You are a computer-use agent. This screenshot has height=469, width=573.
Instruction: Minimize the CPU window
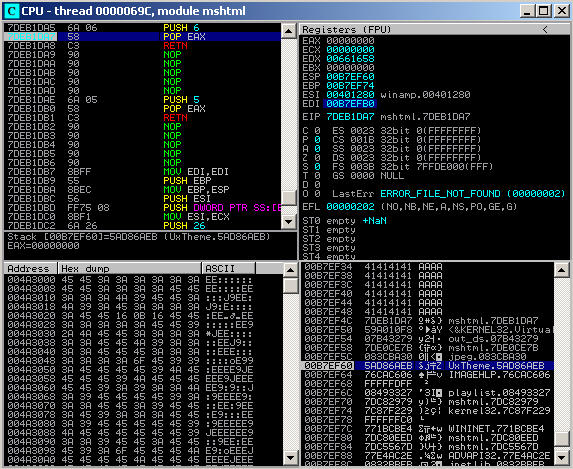click(x=527, y=11)
